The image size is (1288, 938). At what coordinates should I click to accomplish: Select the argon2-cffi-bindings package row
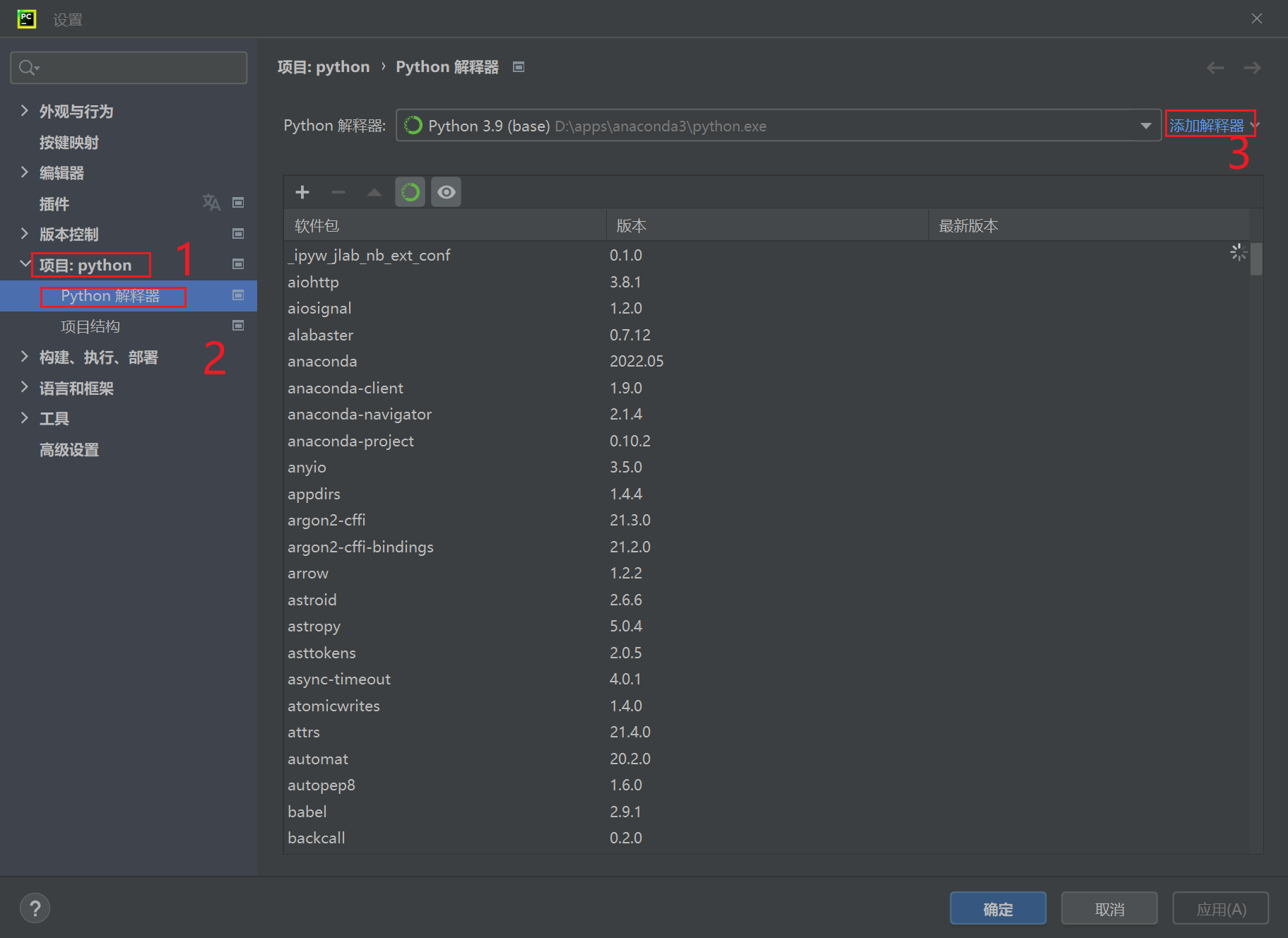[x=766, y=547]
